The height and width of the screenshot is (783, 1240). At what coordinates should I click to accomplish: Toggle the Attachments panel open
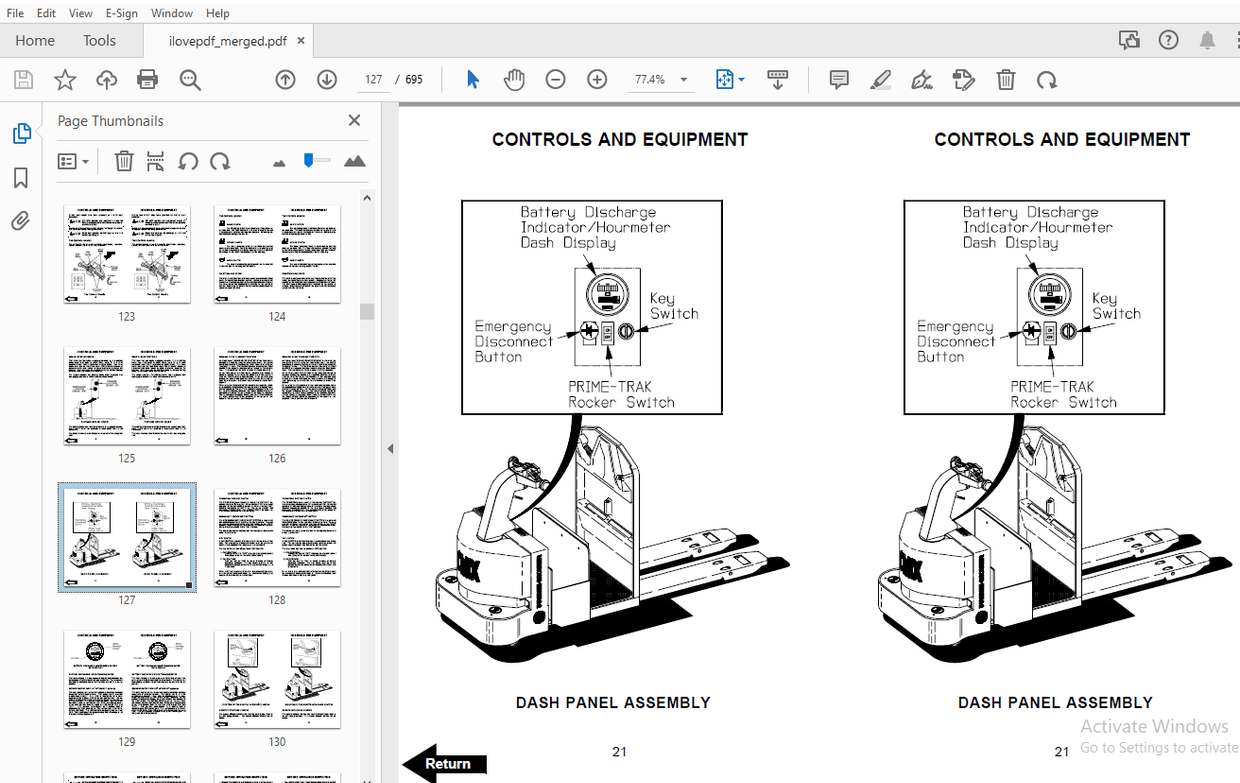[x=20, y=221]
